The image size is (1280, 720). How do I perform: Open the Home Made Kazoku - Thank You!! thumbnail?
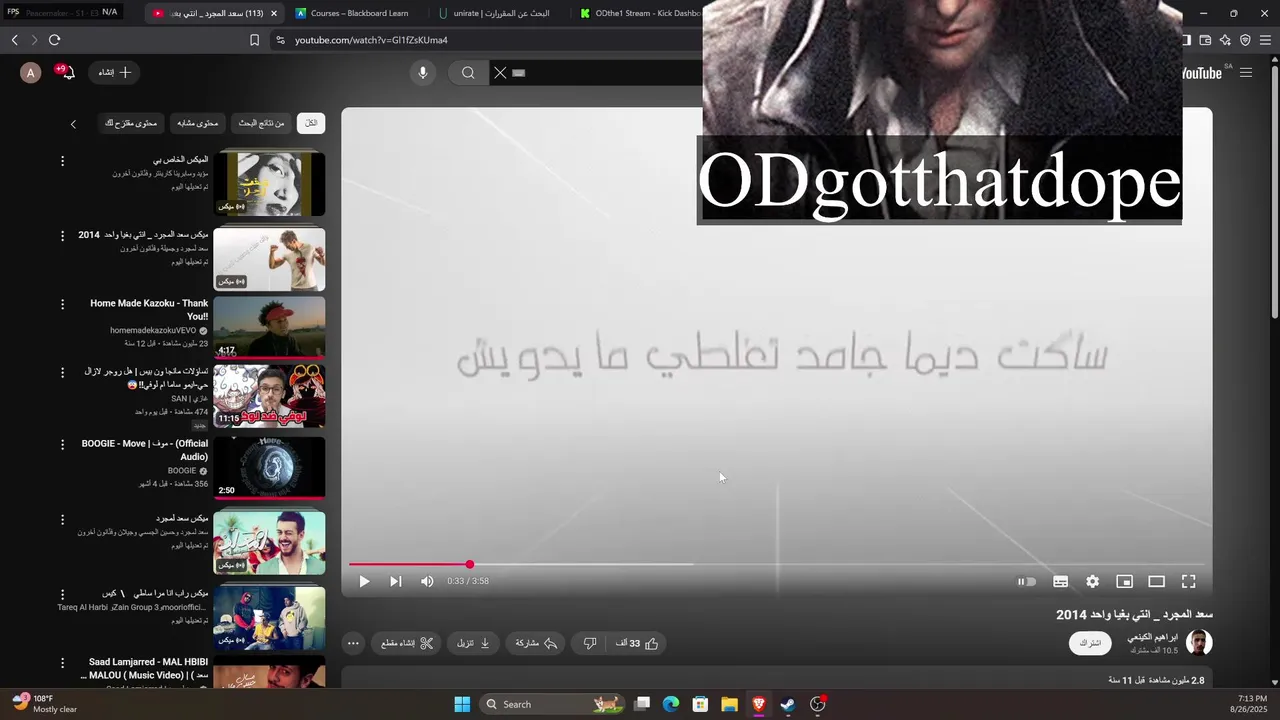tap(269, 327)
